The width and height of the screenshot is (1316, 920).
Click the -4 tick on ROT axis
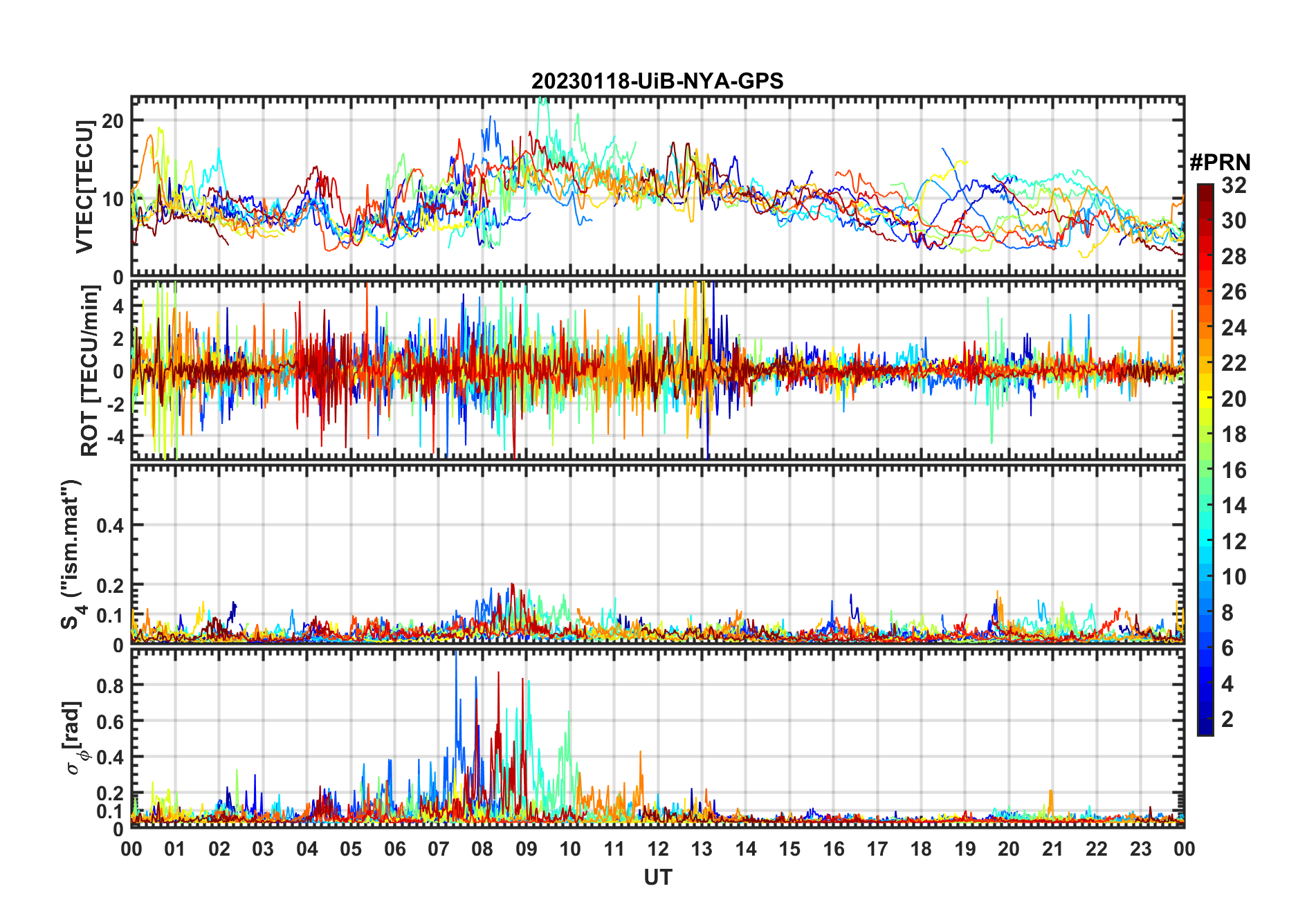coord(114,436)
